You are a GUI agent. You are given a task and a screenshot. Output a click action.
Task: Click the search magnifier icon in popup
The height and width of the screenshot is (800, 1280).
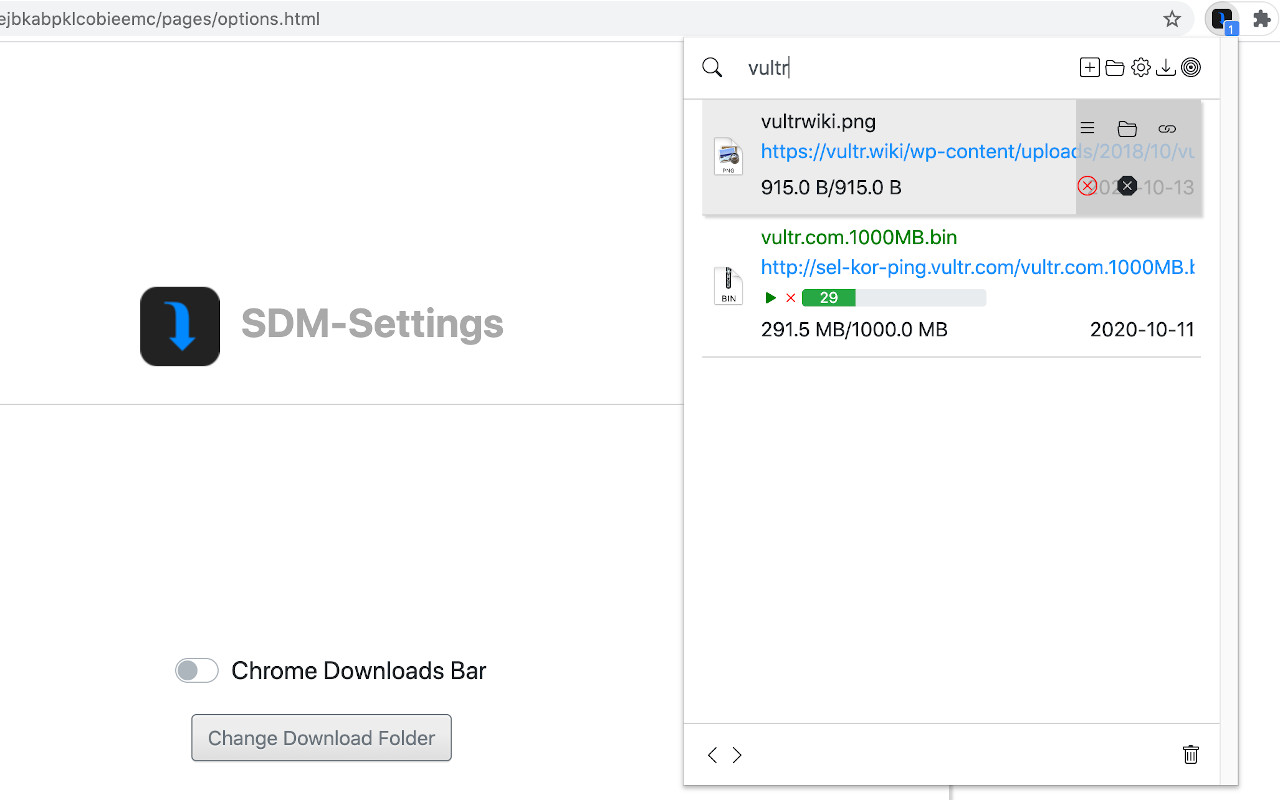click(x=712, y=67)
